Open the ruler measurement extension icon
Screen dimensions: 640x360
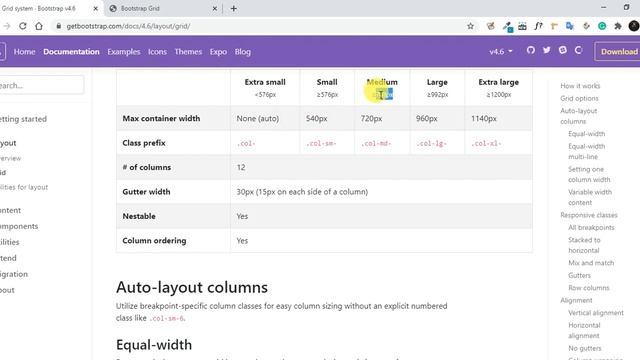coord(554,26)
